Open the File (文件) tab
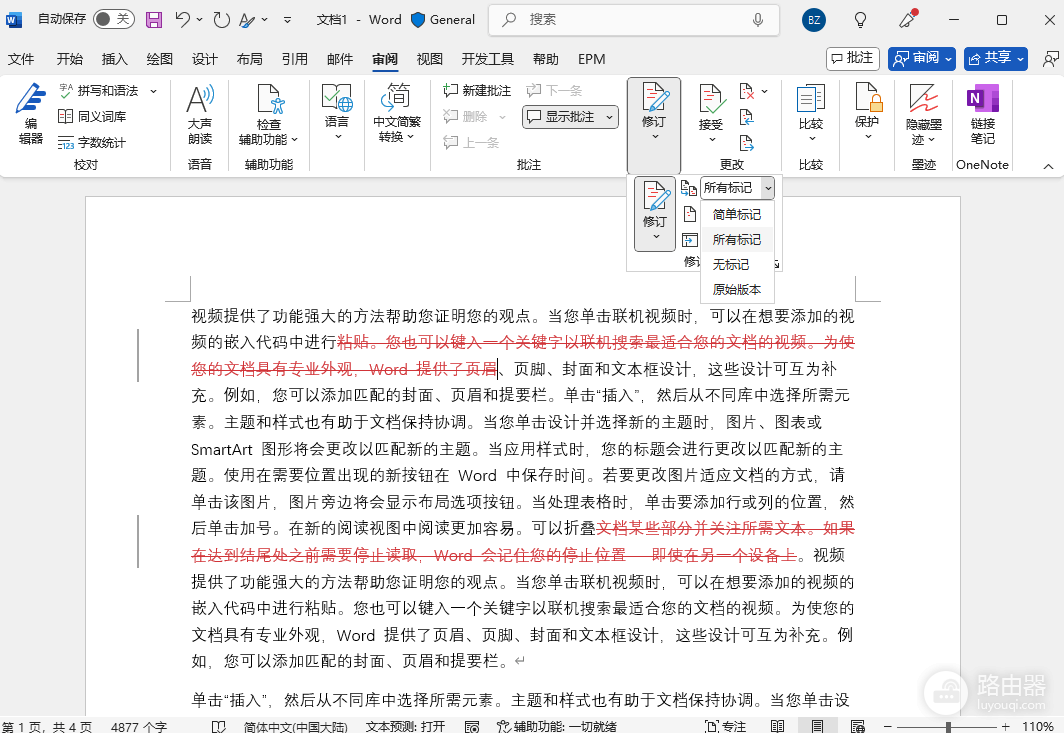1064x733 pixels. click(x=21, y=59)
